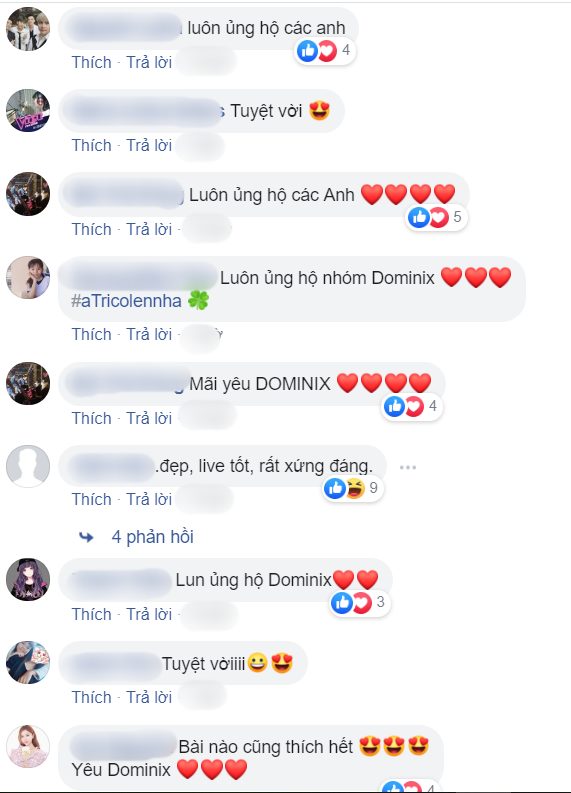Click 'Trả lời' under the 'Tuyệt vời' heart-eyes comment
The height and width of the screenshot is (793, 571).
point(149,146)
